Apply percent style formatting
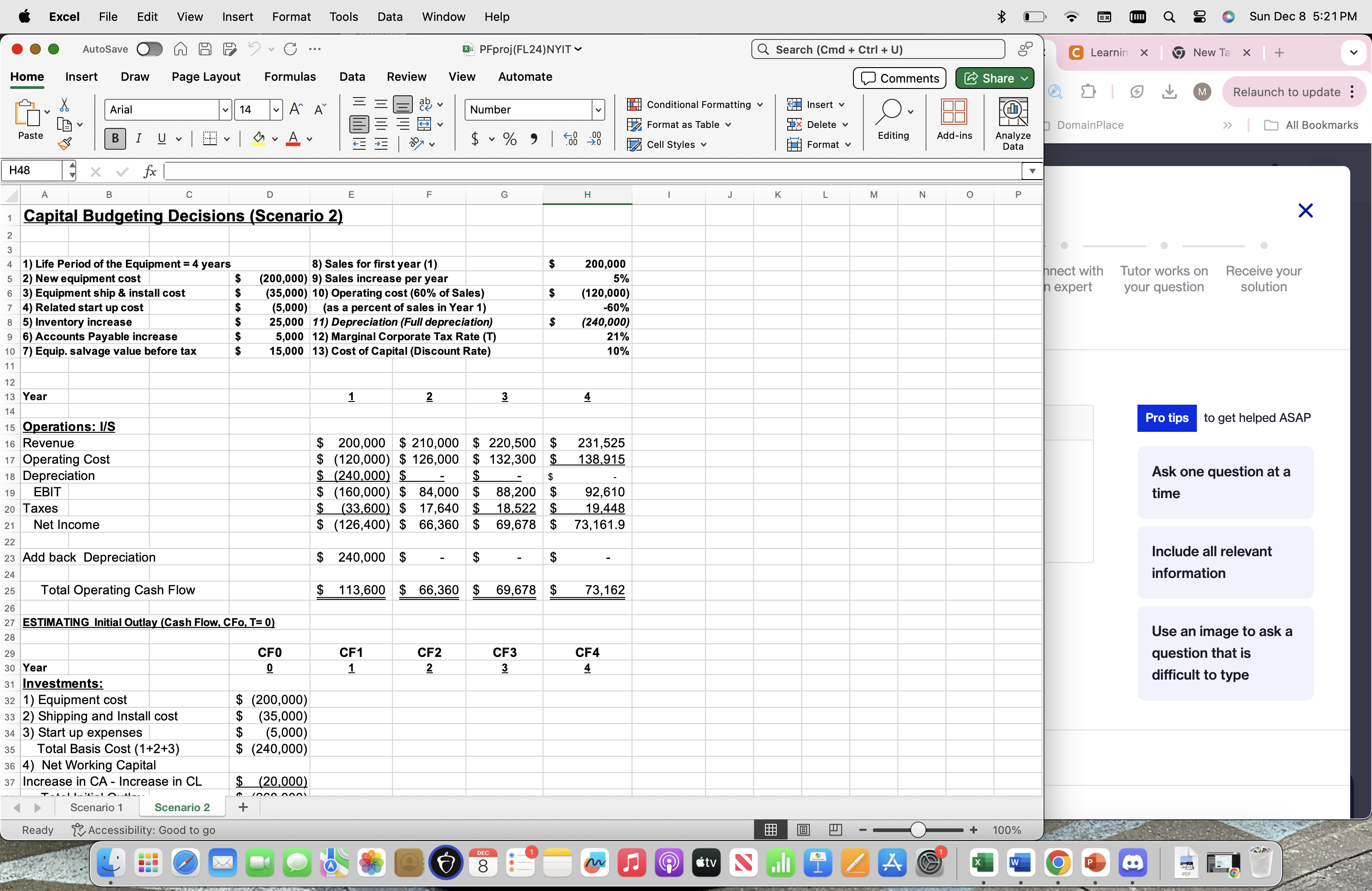This screenshot has width=1372, height=891. tap(510, 139)
